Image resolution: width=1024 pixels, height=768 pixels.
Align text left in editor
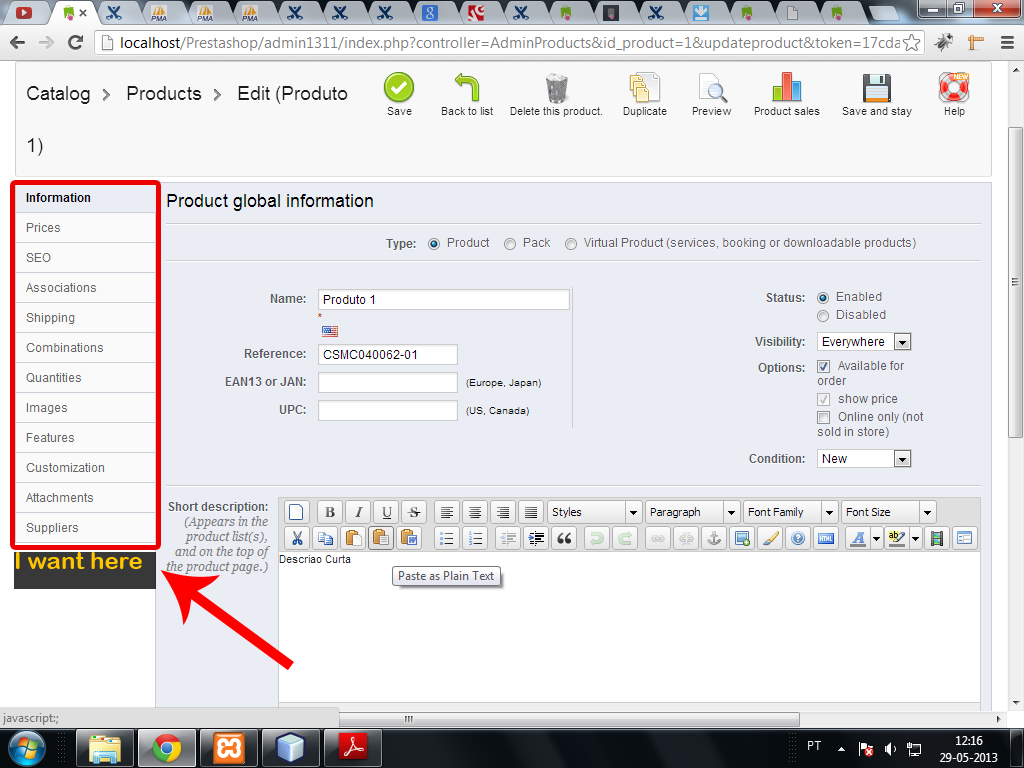pos(447,512)
